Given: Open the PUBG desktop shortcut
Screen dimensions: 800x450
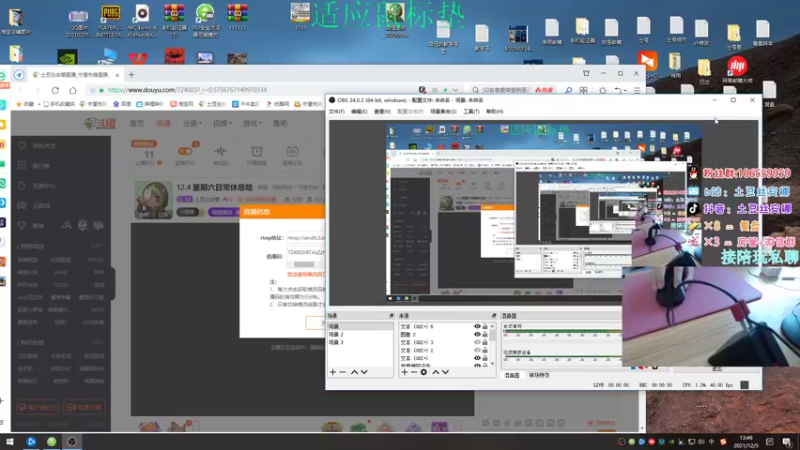Looking at the screenshot, I should click(x=110, y=20).
